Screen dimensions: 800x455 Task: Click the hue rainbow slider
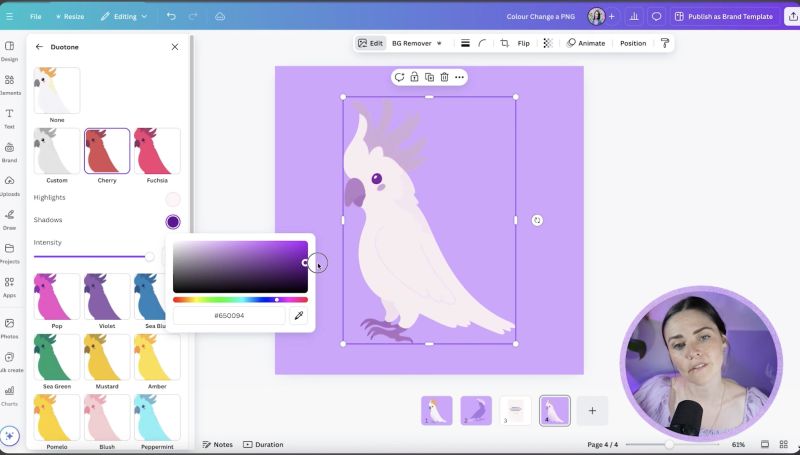(x=240, y=299)
